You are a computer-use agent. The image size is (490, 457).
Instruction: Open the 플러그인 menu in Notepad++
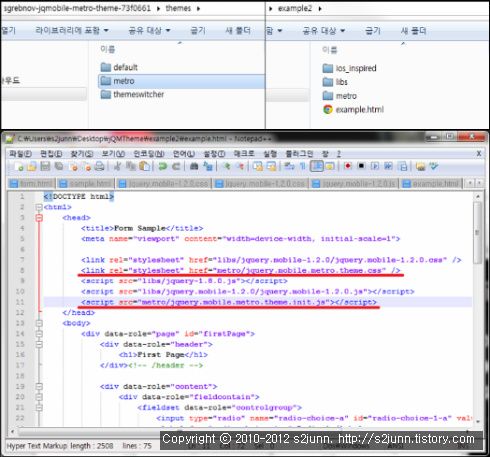(299, 154)
